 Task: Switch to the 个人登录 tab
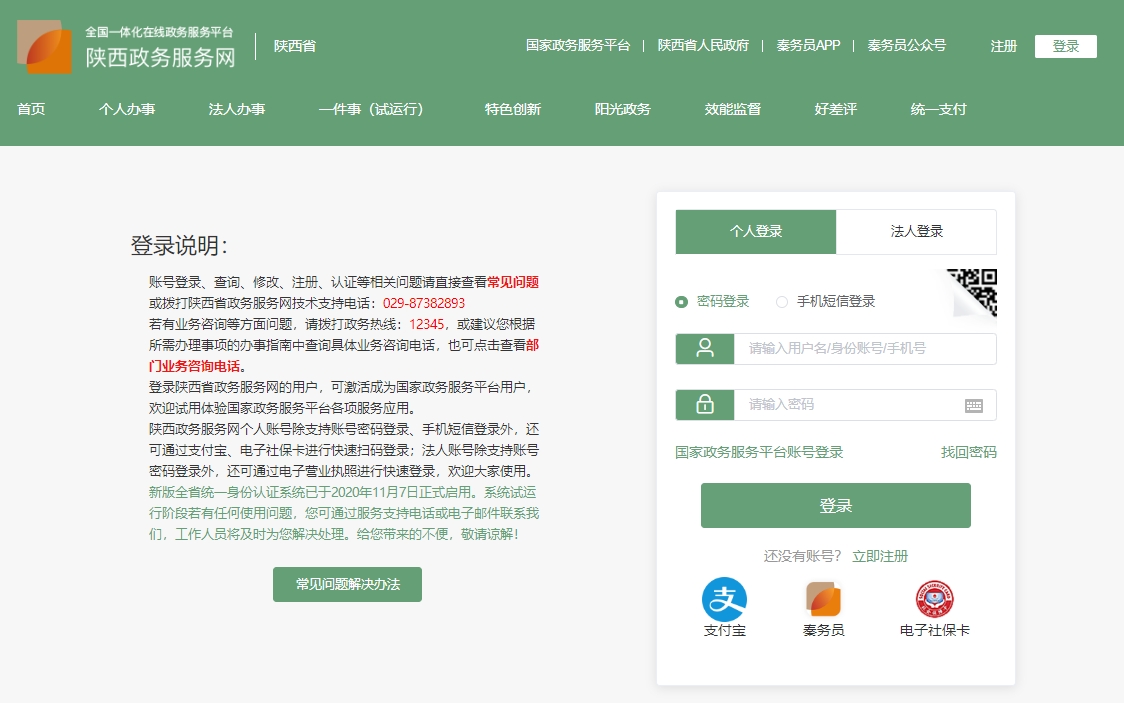[756, 231]
